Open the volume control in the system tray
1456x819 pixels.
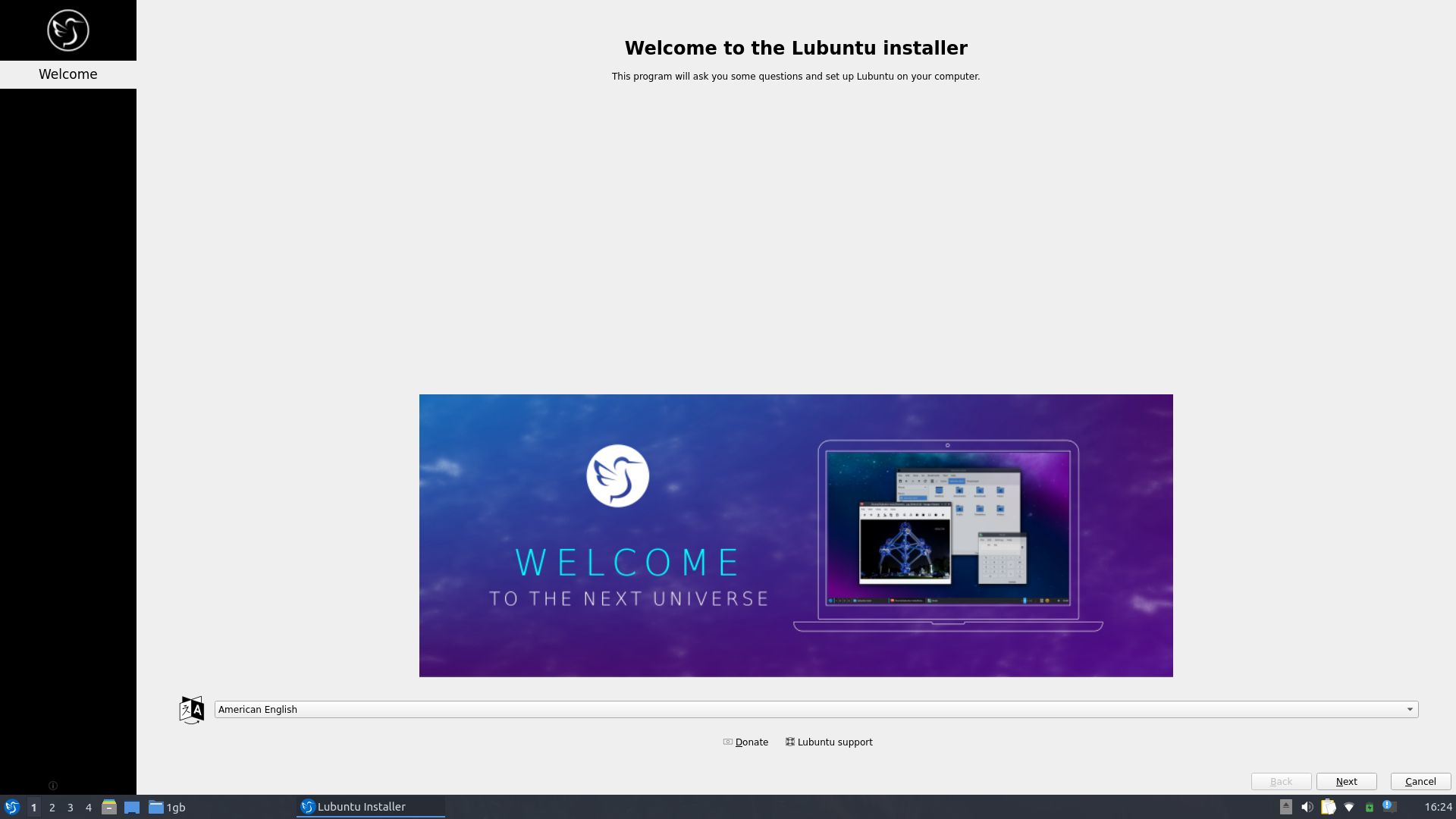pyautogui.click(x=1307, y=807)
